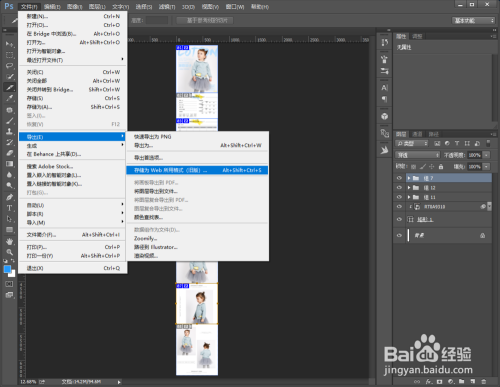Select the Dodge tool

coord(9,185)
